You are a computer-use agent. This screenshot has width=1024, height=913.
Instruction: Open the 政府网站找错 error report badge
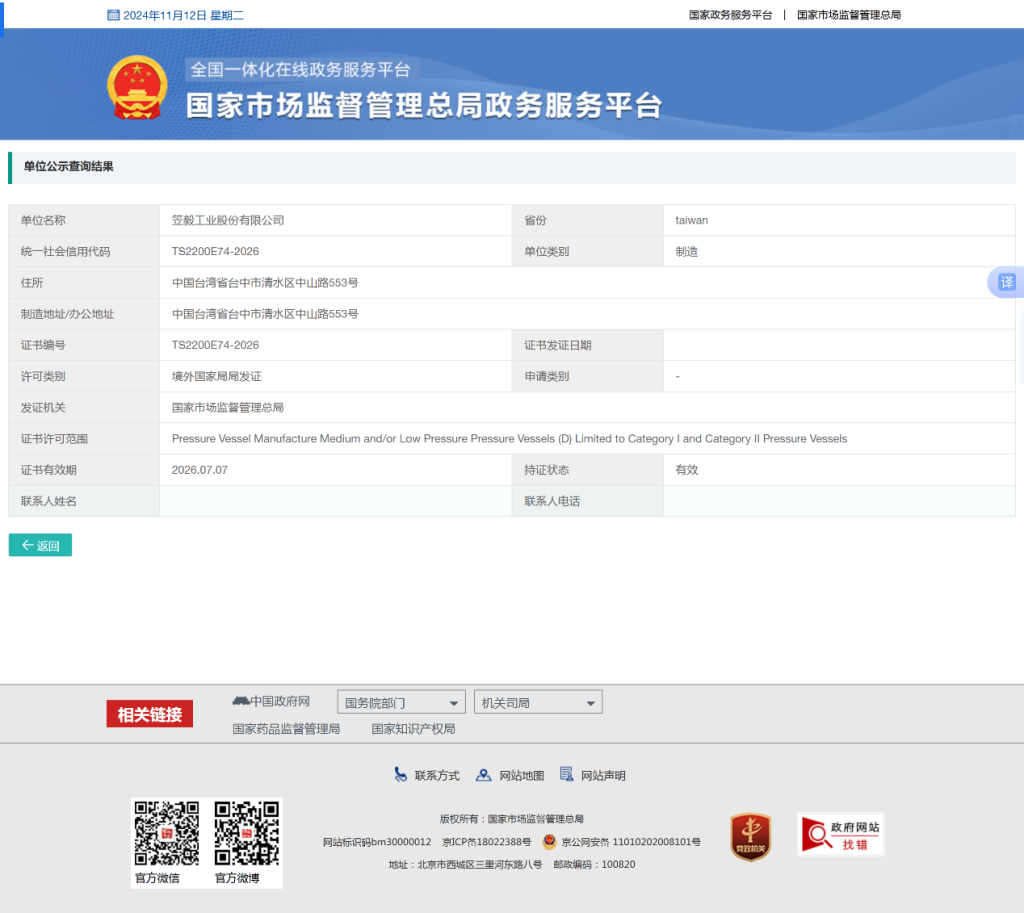(841, 834)
